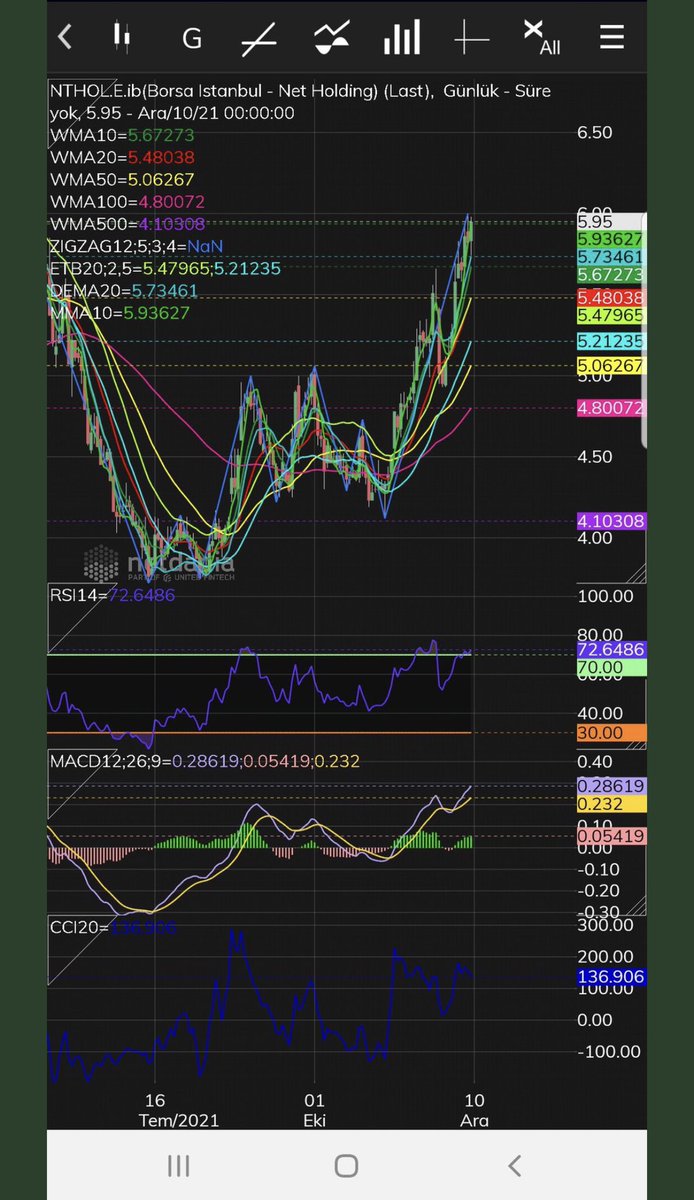This screenshot has height=1200, width=694.
Task: Tap the NTHOL.E.ib chart title text
Action: coord(300,101)
